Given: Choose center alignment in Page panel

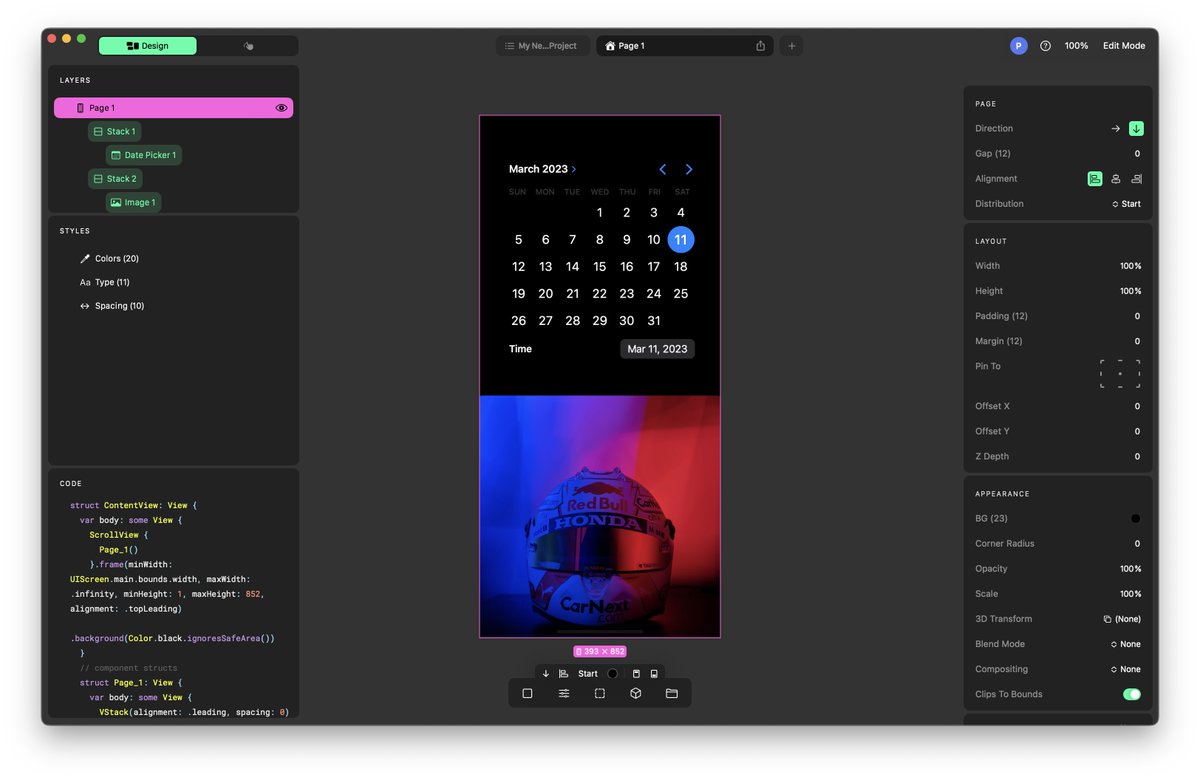Looking at the screenshot, I should click(1116, 179).
